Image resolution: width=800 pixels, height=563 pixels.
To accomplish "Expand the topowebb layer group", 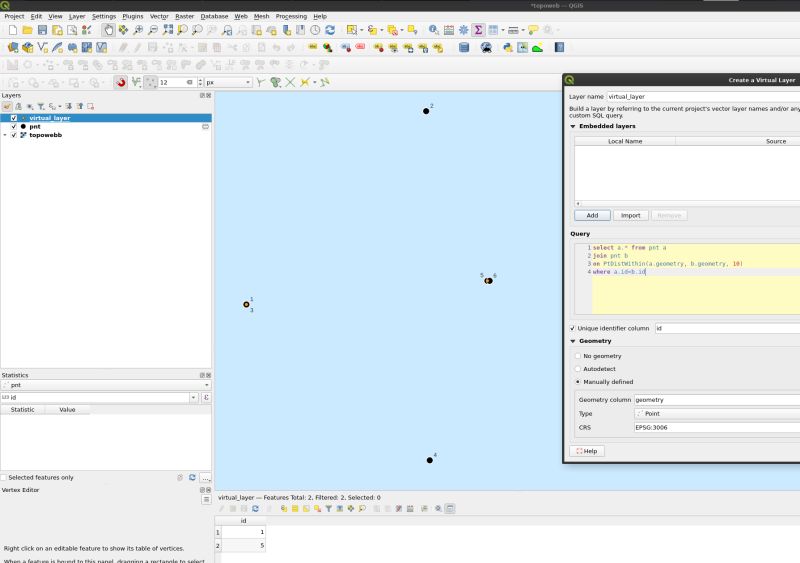I will click(5, 135).
